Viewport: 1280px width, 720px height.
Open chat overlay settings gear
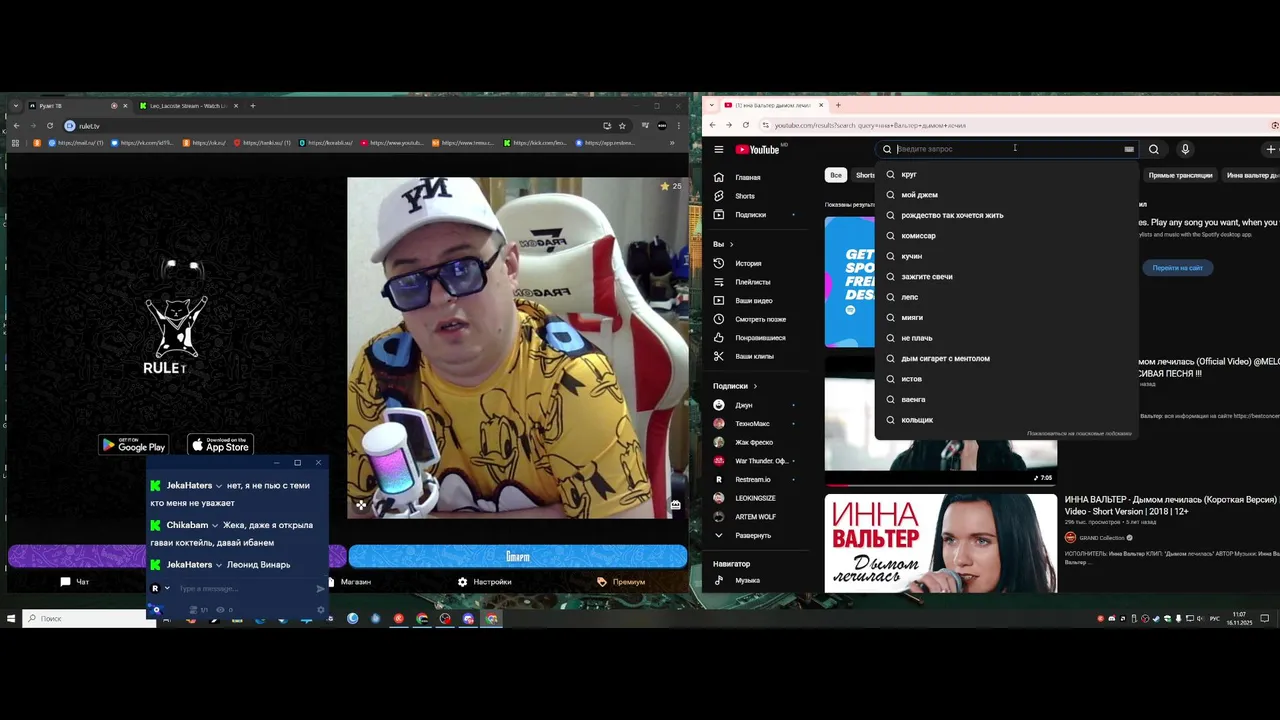click(321, 609)
